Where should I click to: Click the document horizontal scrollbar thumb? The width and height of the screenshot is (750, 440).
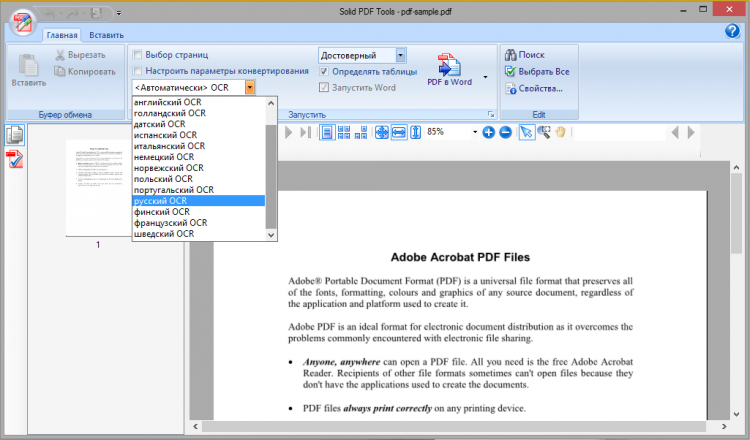point(454,426)
